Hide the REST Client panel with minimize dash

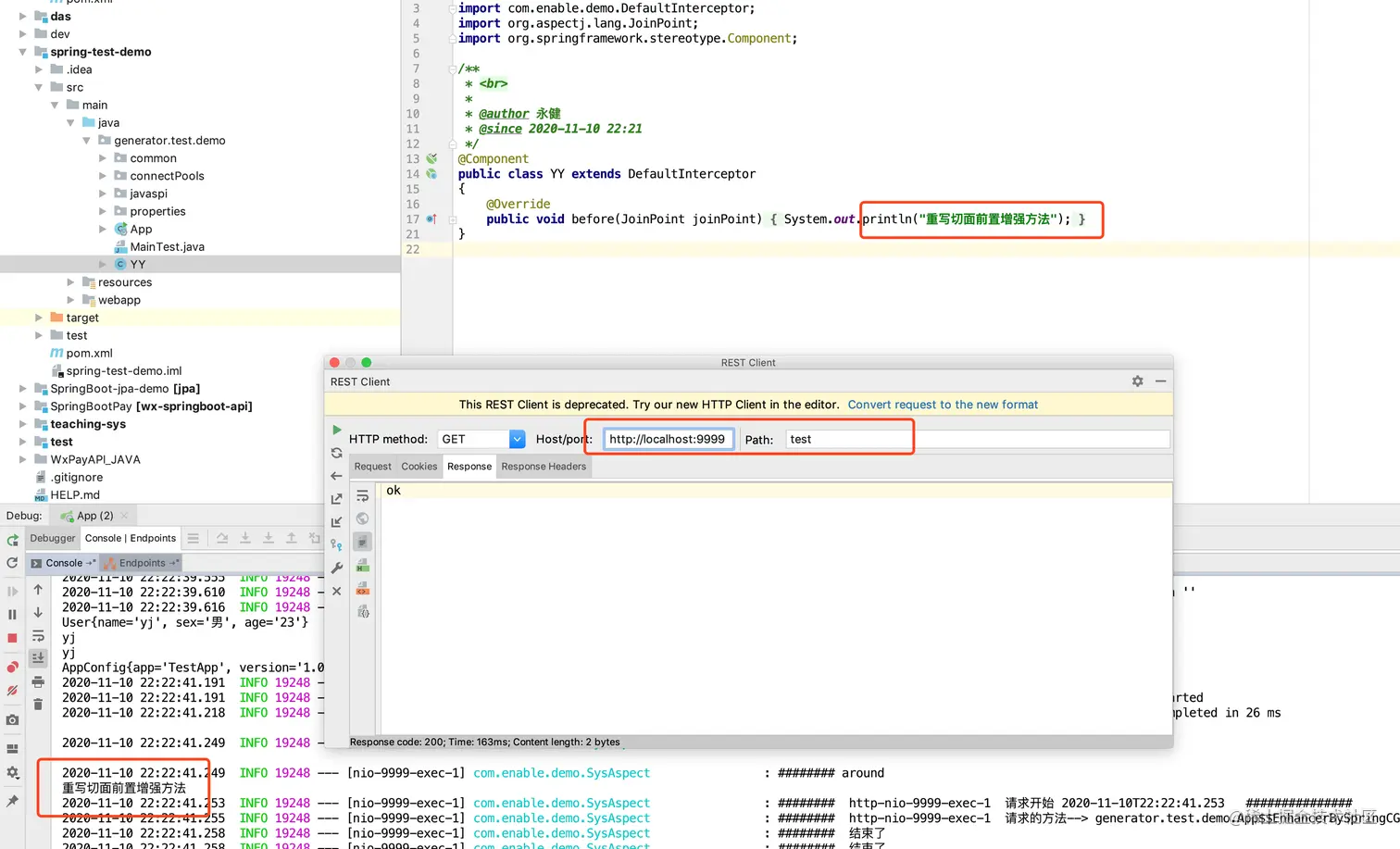point(1160,381)
